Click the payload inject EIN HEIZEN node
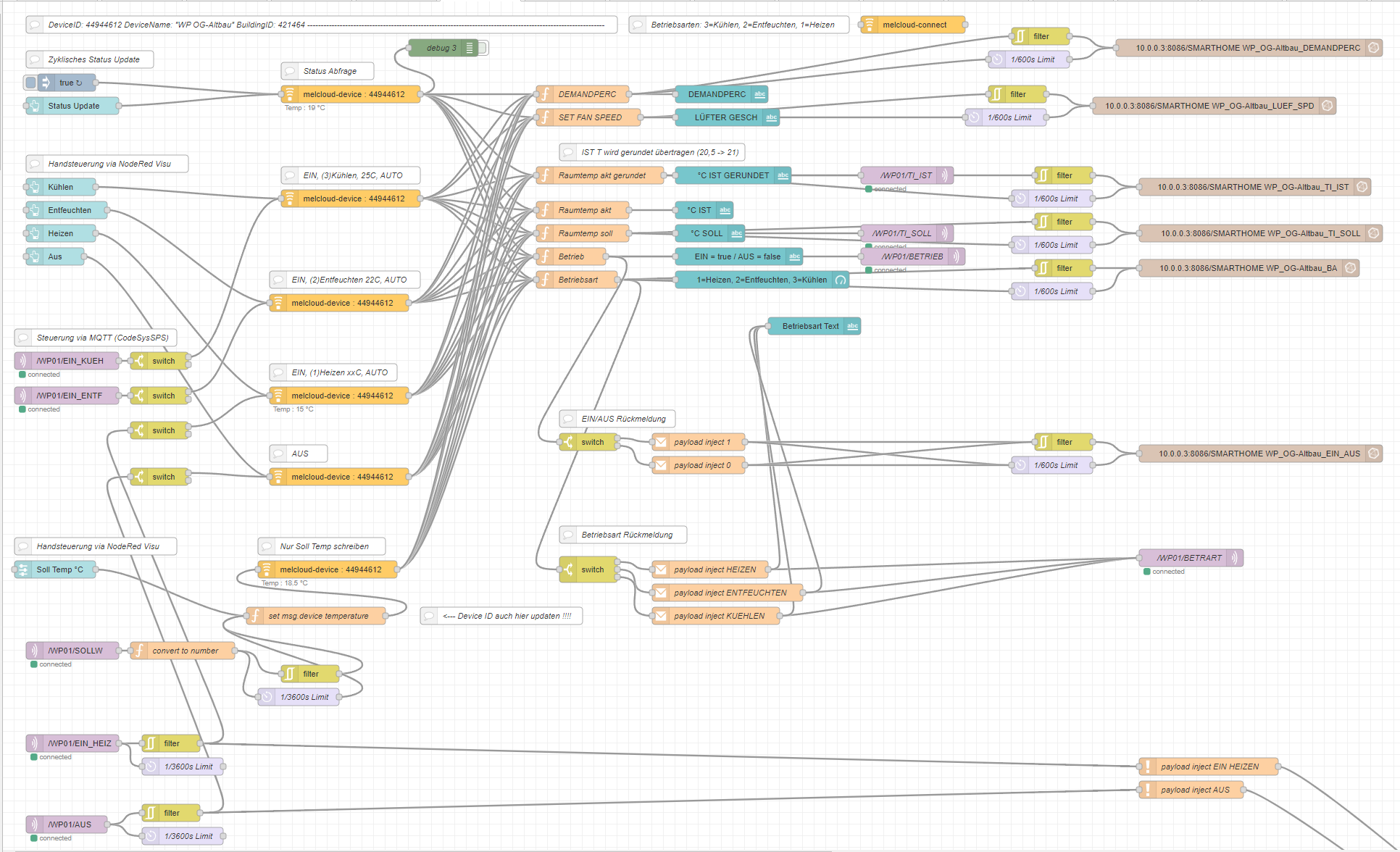Image resolution: width=1400 pixels, height=852 pixels. pyautogui.click(x=1209, y=767)
